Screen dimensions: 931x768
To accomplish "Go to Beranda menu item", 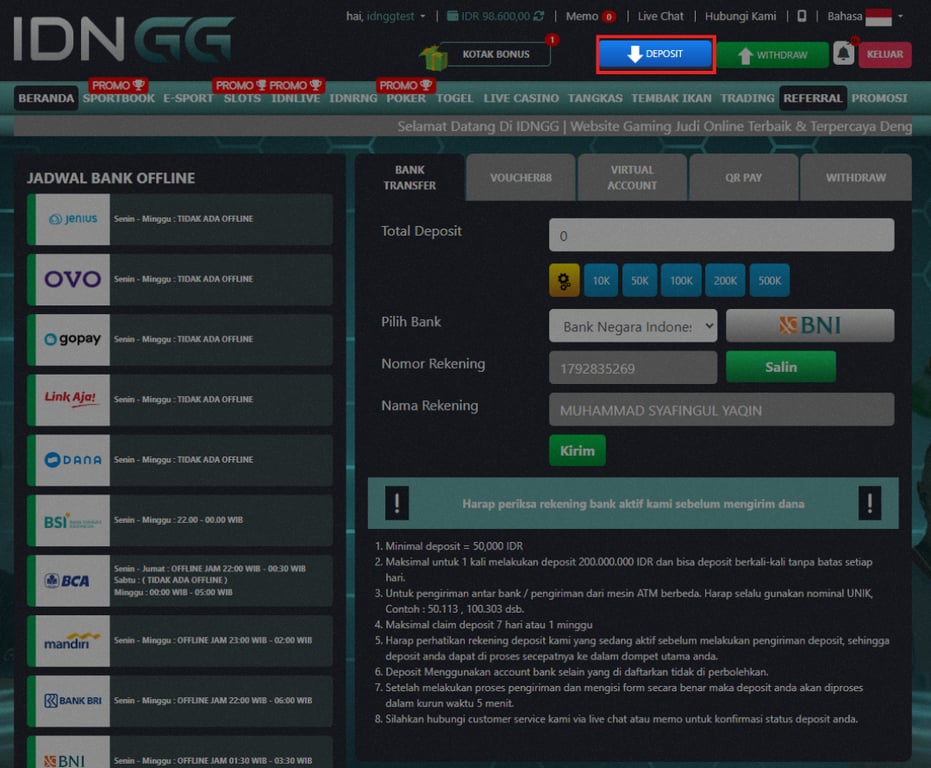I will pyautogui.click(x=46, y=99).
